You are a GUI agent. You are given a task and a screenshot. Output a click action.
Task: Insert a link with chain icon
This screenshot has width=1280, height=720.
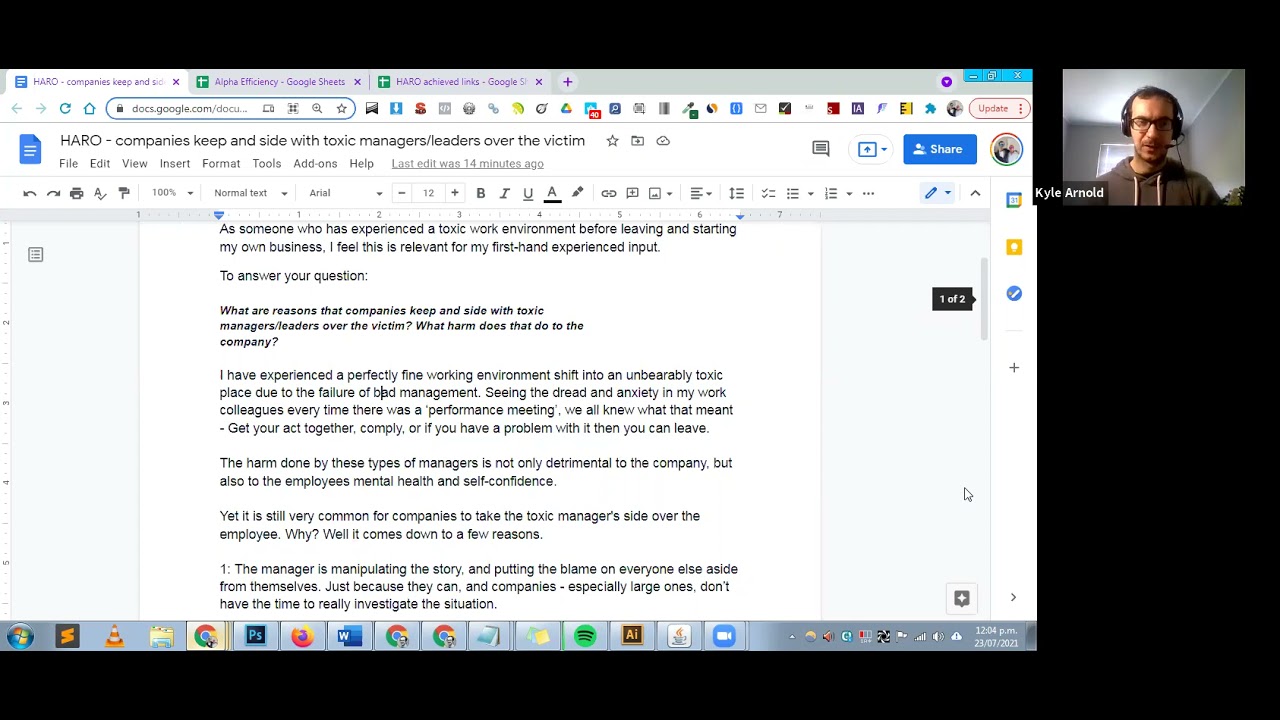[x=608, y=193]
